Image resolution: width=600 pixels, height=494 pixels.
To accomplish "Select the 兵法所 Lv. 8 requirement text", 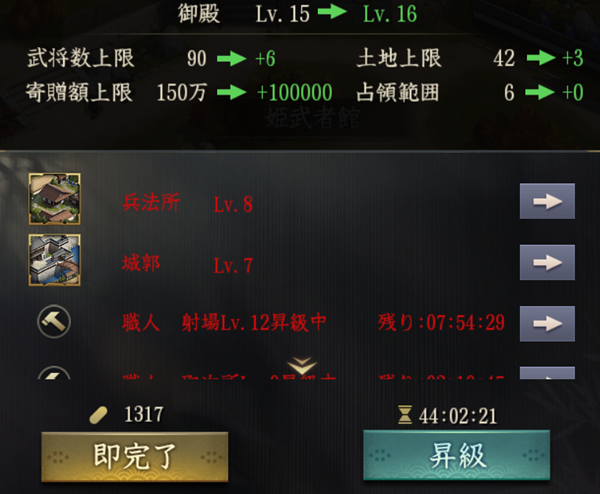I will [188, 203].
